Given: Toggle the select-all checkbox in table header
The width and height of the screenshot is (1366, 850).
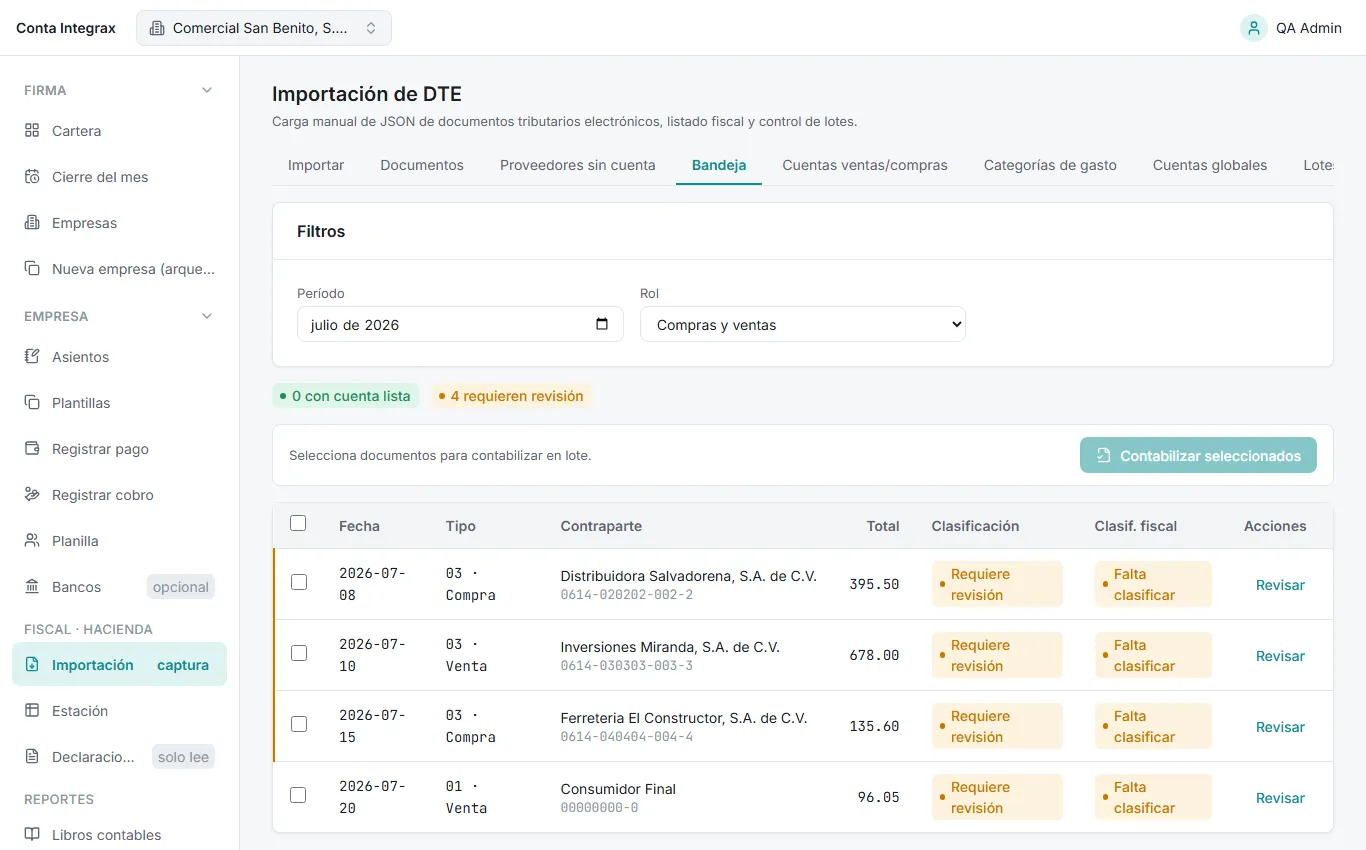Looking at the screenshot, I should [298, 523].
